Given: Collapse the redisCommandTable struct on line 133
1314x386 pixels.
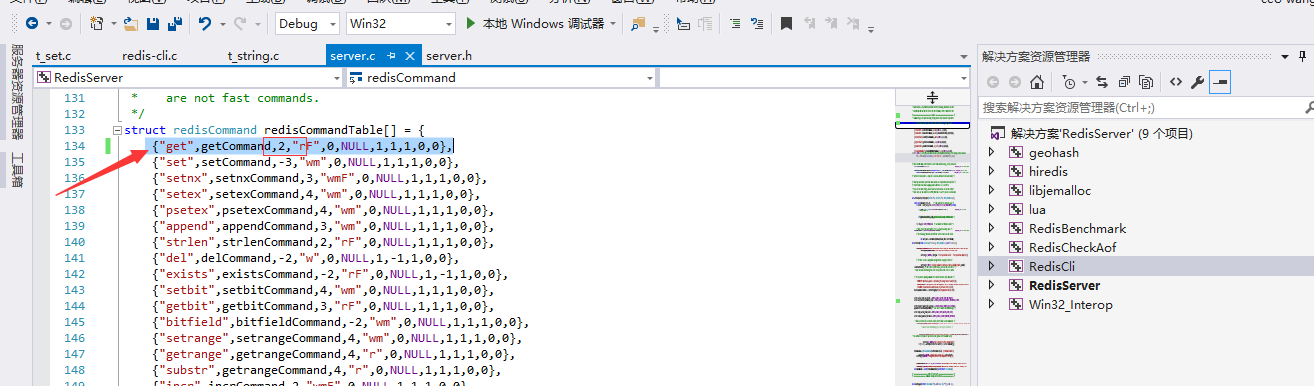Looking at the screenshot, I should point(118,130).
